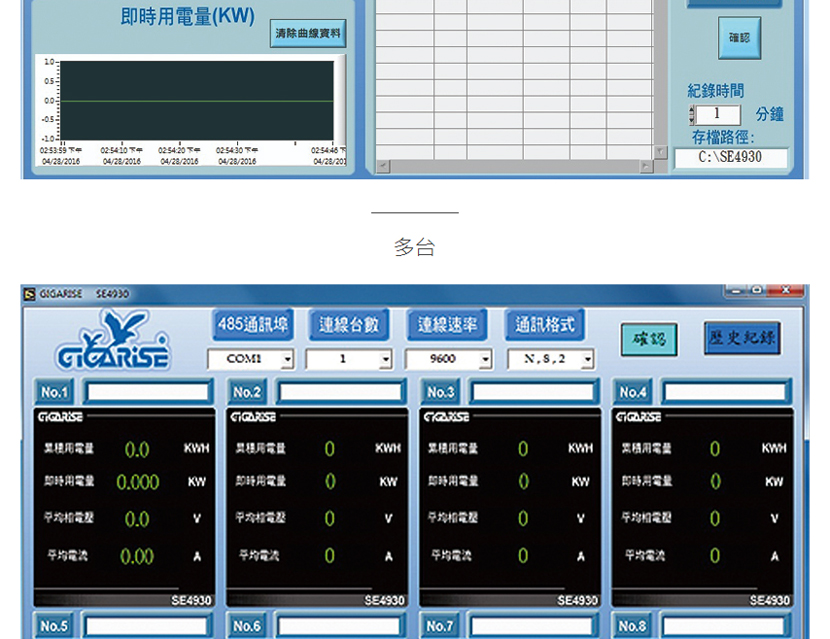Click the No.2 label button
Screen dimensions: 830x639
click(247, 392)
